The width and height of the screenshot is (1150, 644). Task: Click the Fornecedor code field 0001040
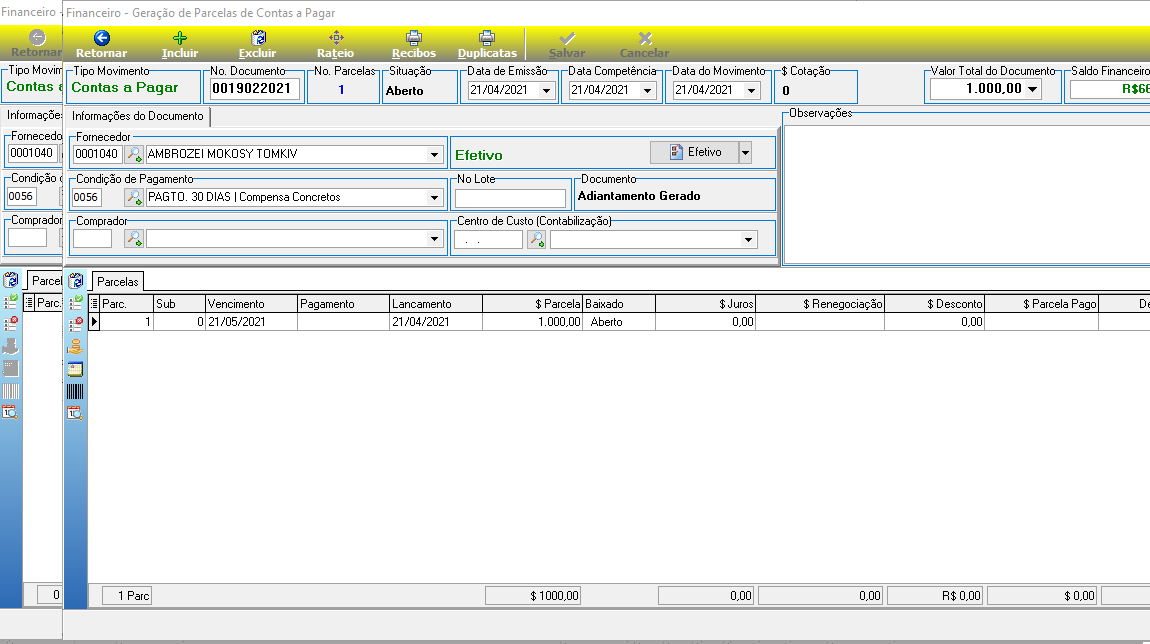tap(97, 154)
